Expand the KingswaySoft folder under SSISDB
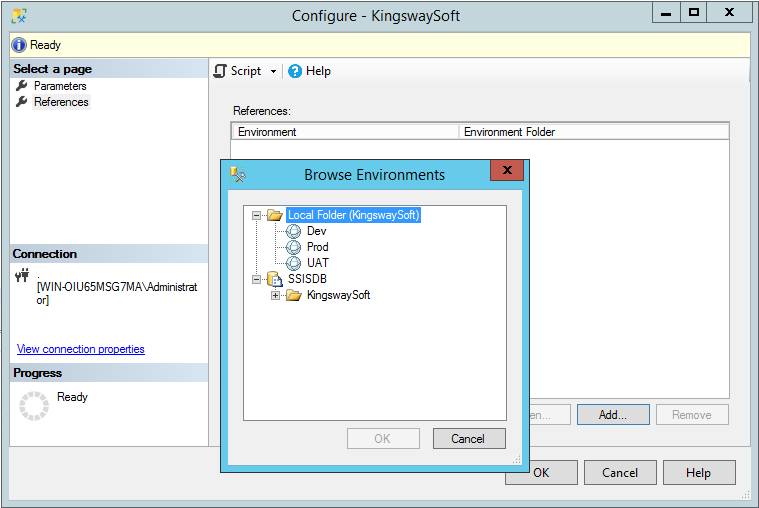Image resolution: width=759 pixels, height=508 pixels. pyautogui.click(x=275, y=295)
